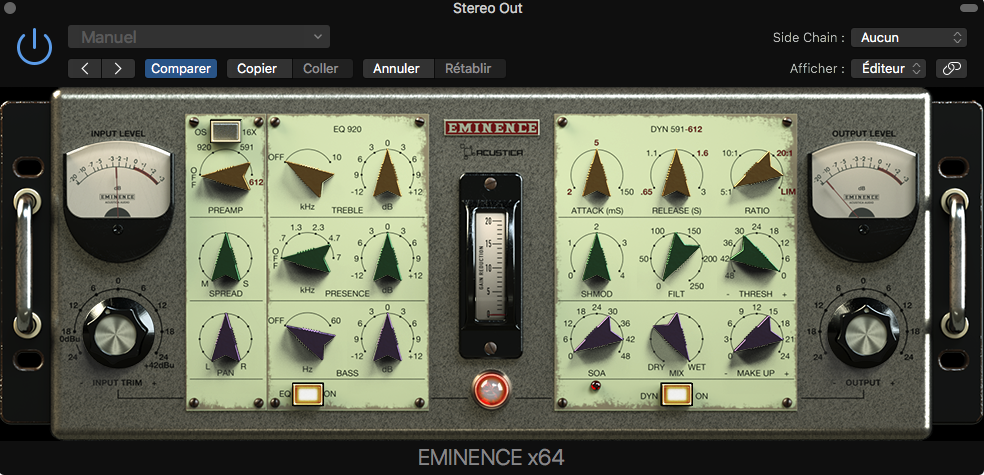The width and height of the screenshot is (984, 475).
Task: Click the Coller button
Action: 321,68
